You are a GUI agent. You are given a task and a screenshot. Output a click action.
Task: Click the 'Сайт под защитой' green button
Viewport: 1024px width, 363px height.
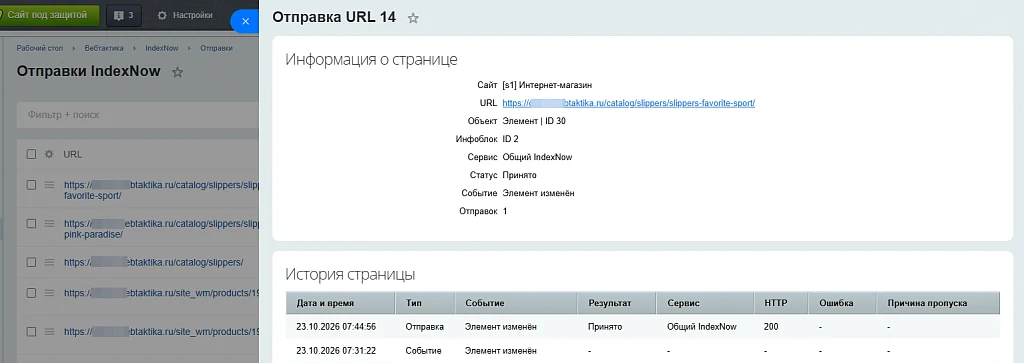click(48, 15)
